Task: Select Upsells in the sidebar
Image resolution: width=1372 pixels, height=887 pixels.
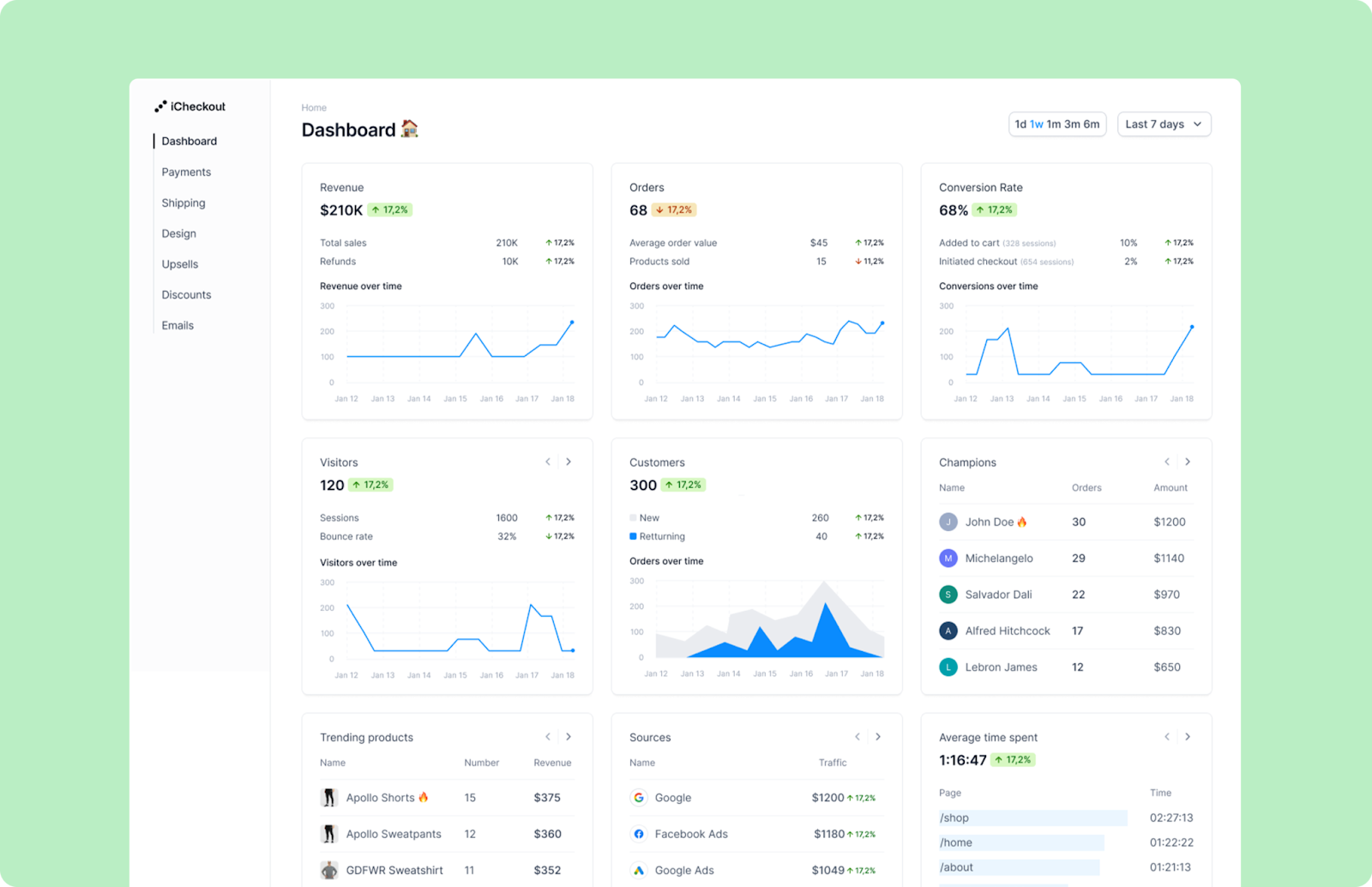Action: click(x=180, y=264)
